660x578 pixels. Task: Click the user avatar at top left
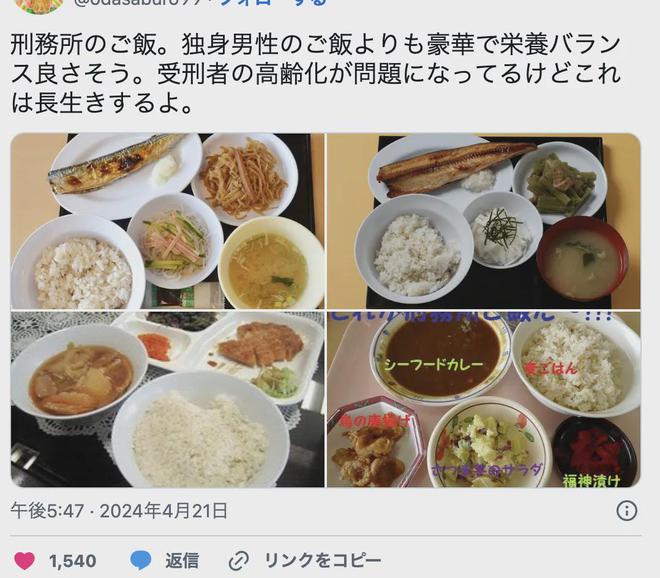pyautogui.click(x=39, y=5)
